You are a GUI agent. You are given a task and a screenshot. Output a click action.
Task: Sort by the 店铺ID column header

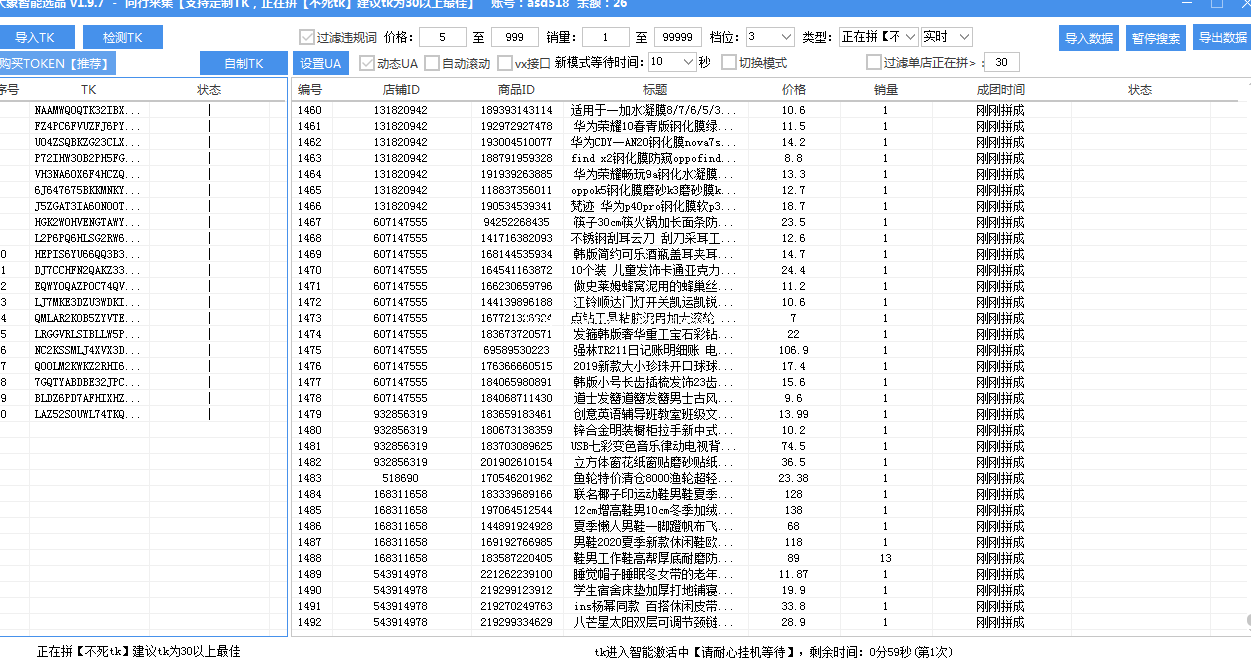pyautogui.click(x=400, y=90)
